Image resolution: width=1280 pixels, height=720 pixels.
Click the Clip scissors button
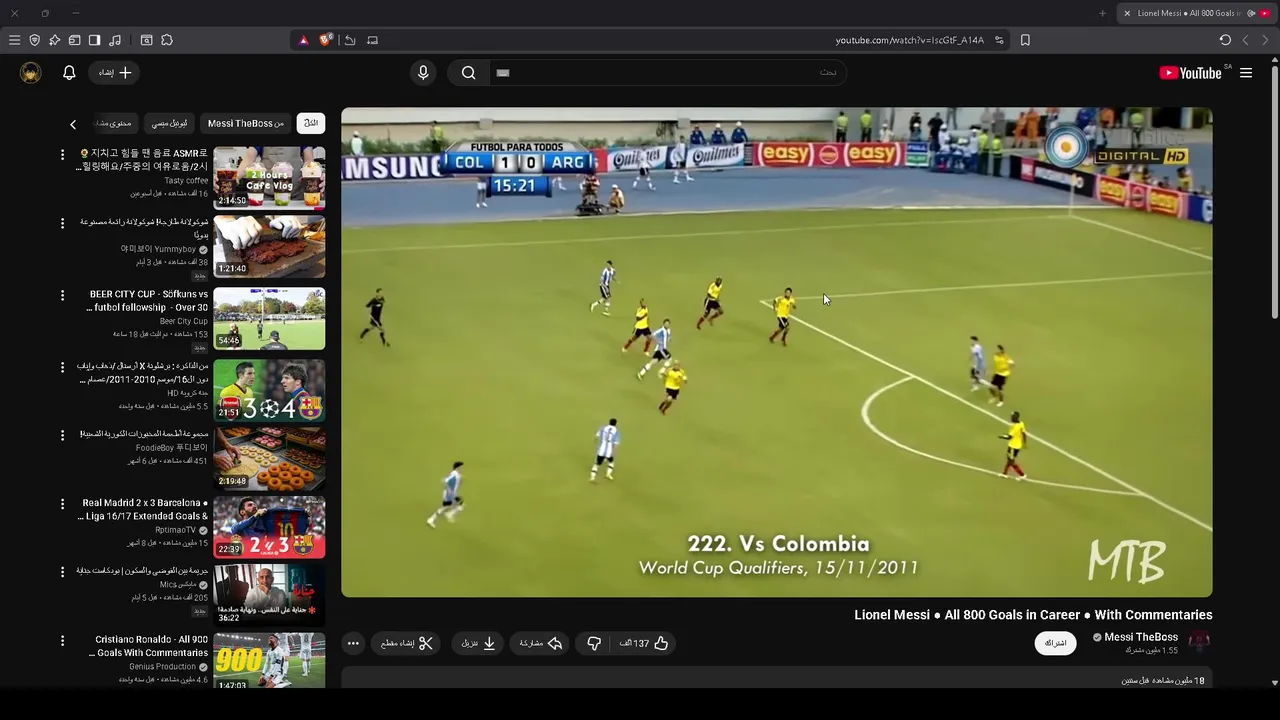click(x=407, y=643)
